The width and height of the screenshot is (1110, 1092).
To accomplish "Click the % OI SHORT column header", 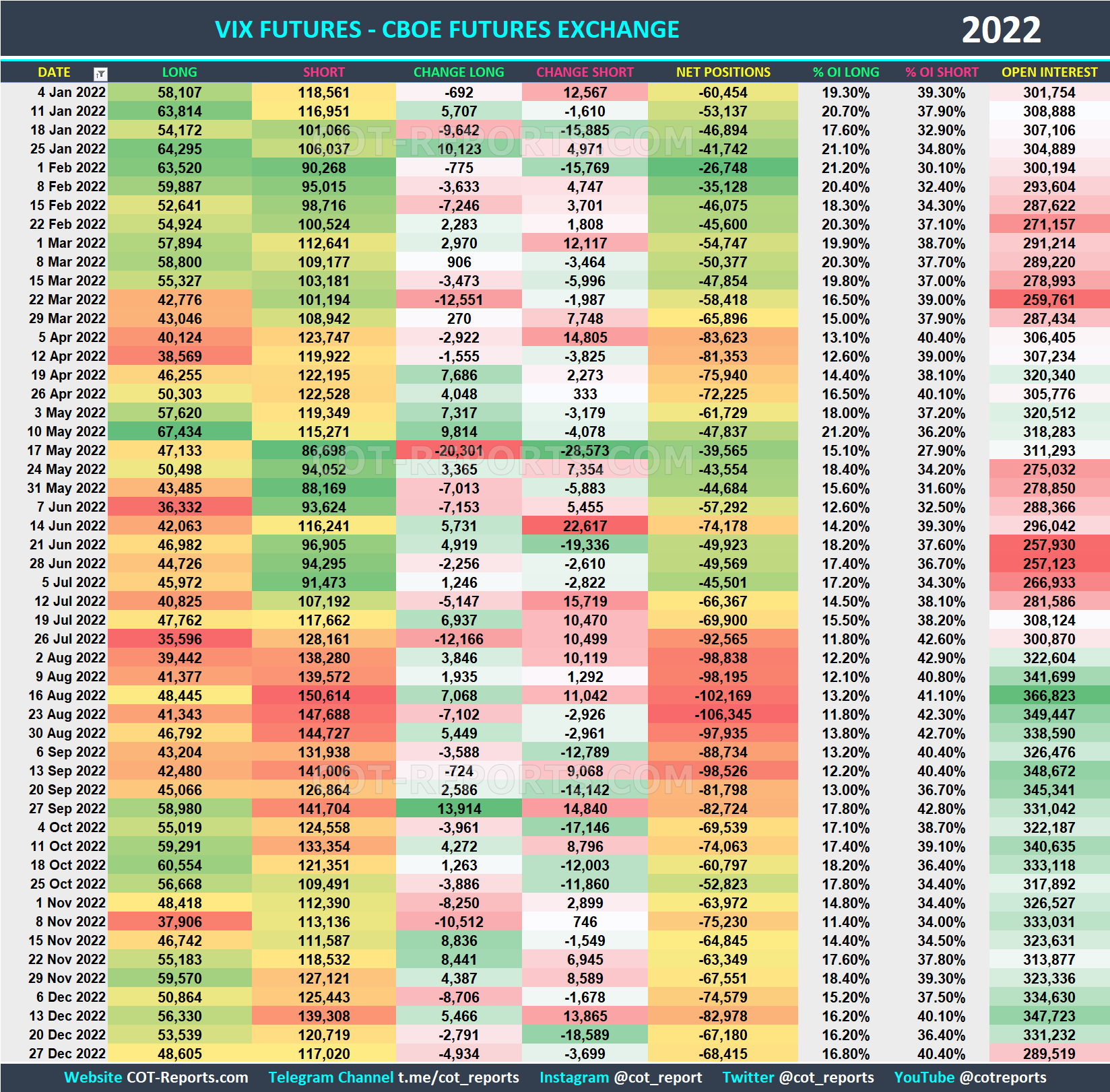I will (942, 73).
